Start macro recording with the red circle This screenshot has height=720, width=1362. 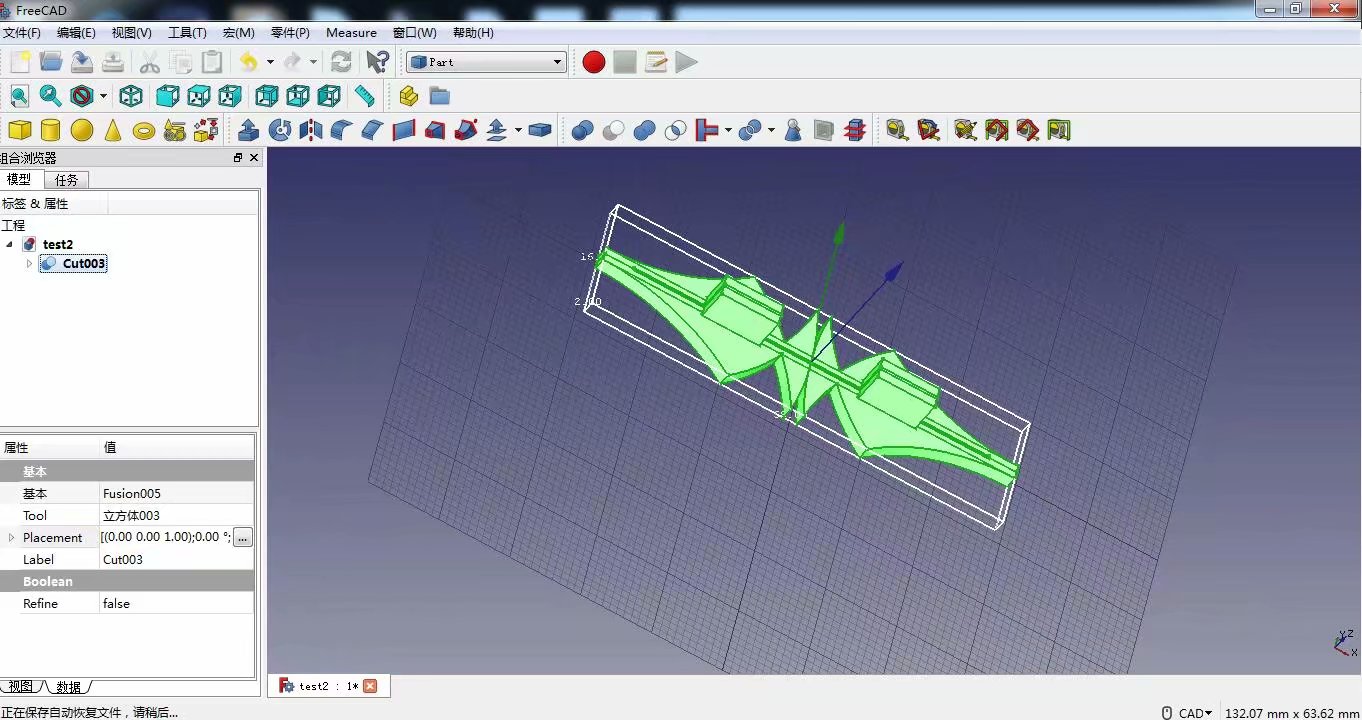click(594, 62)
